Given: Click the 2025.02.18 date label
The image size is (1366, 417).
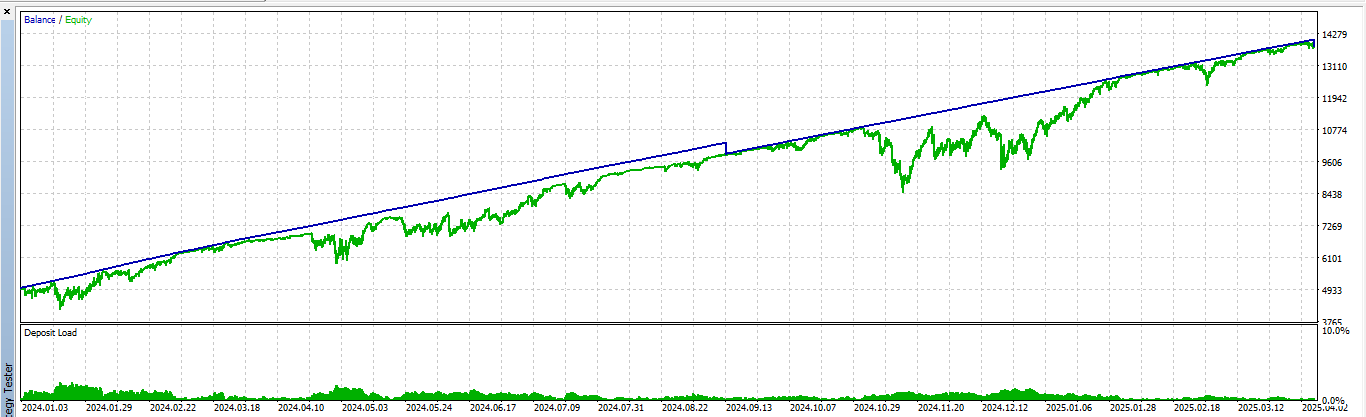Looking at the screenshot, I should pos(1198,408).
